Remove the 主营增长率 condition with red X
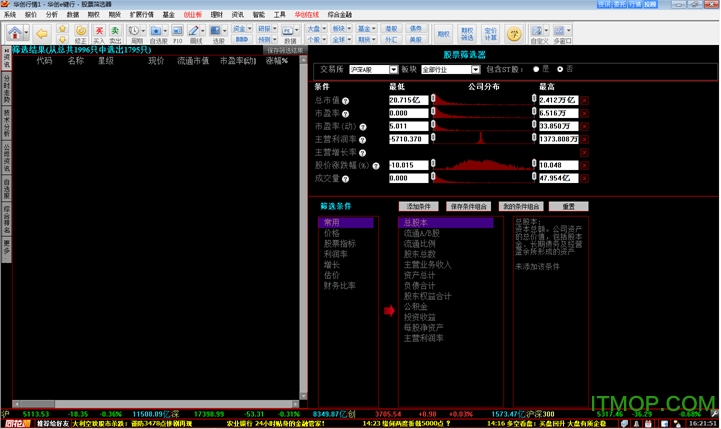This screenshot has height=429, width=721. [x=584, y=152]
